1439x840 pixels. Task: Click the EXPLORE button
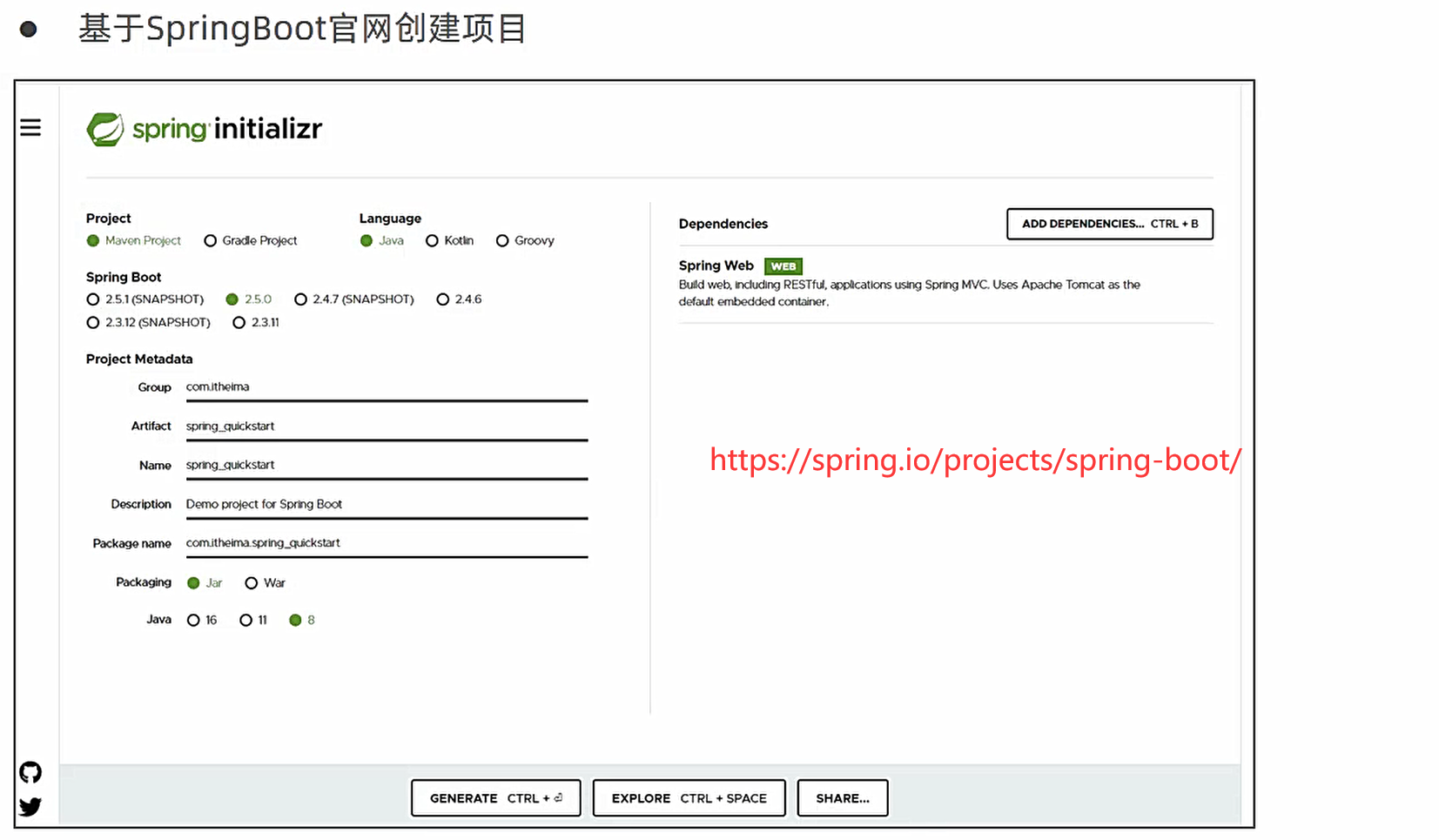coord(689,798)
